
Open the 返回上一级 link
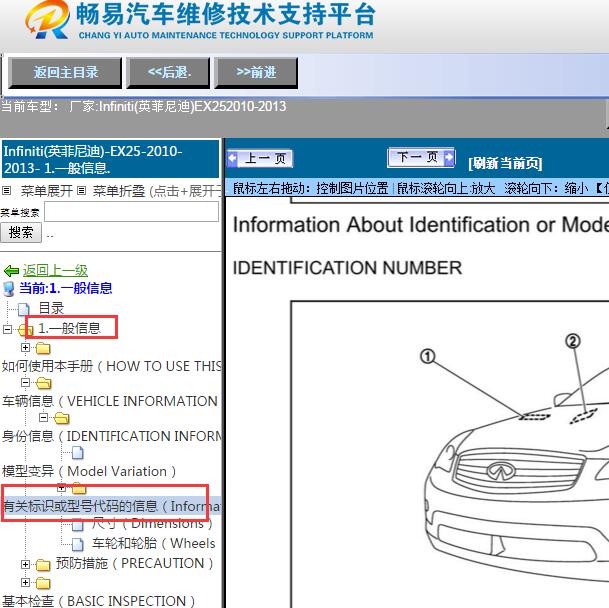coord(55,270)
